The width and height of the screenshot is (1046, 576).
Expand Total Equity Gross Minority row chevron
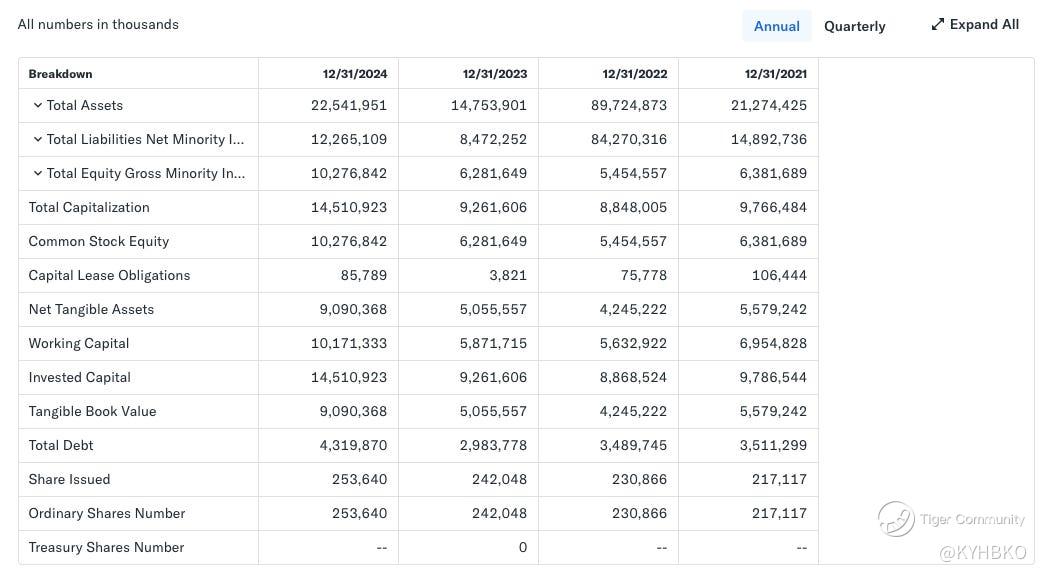(37, 173)
